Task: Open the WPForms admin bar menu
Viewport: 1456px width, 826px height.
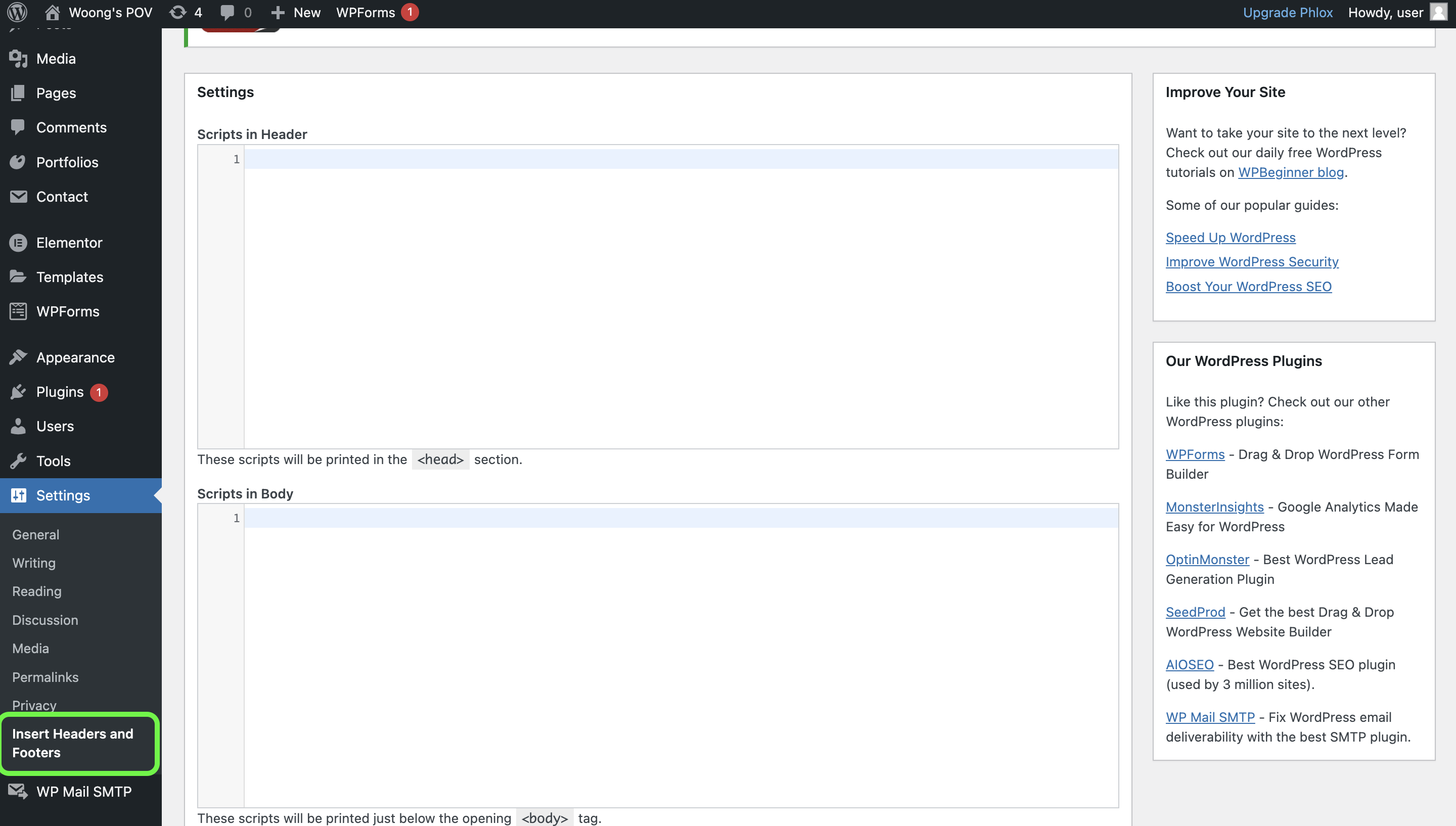Action: click(366, 12)
